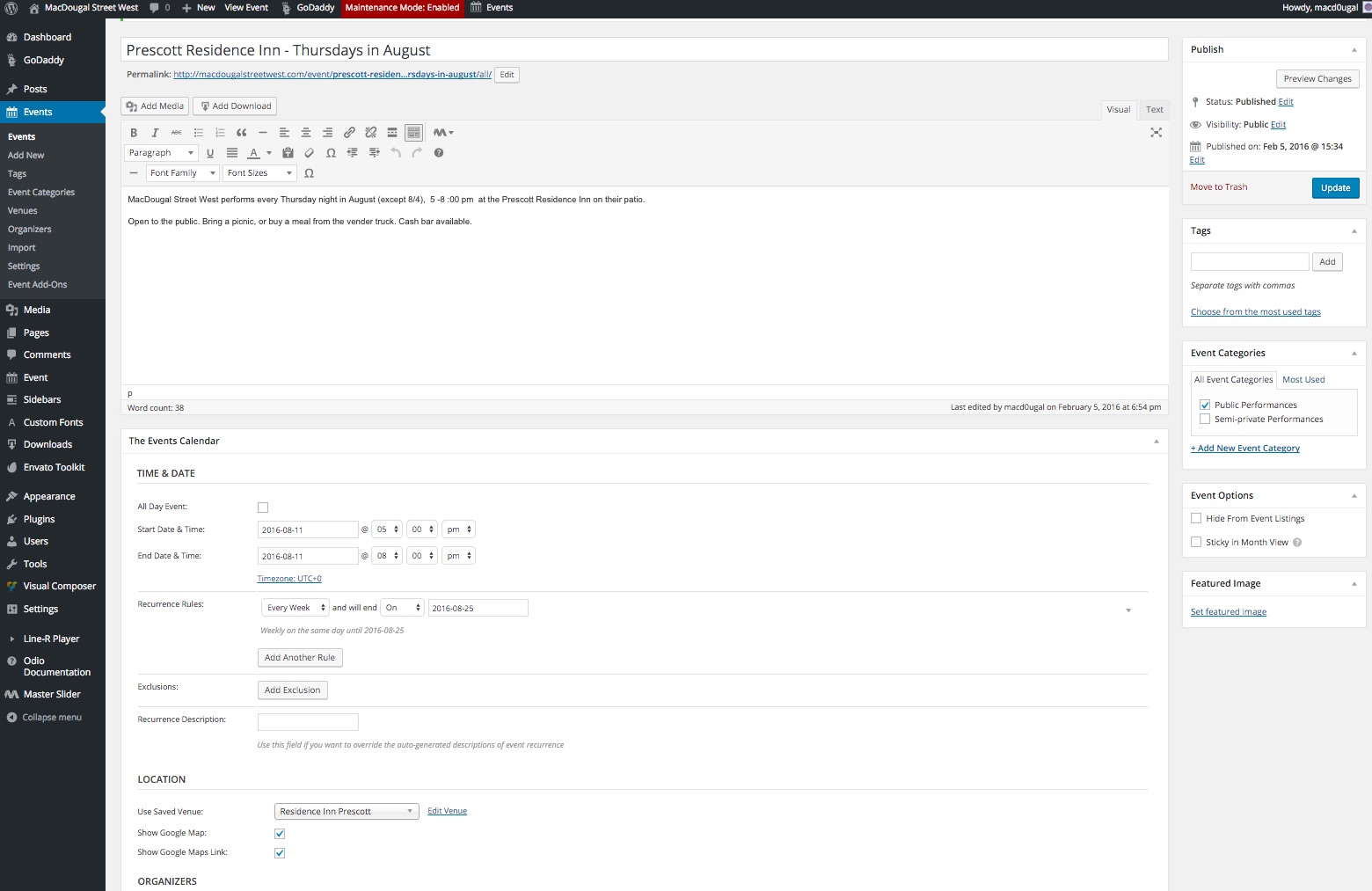This screenshot has height=891, width=1372.
Task: Insert a special character with the Omega icon
Action: point(332,152)
